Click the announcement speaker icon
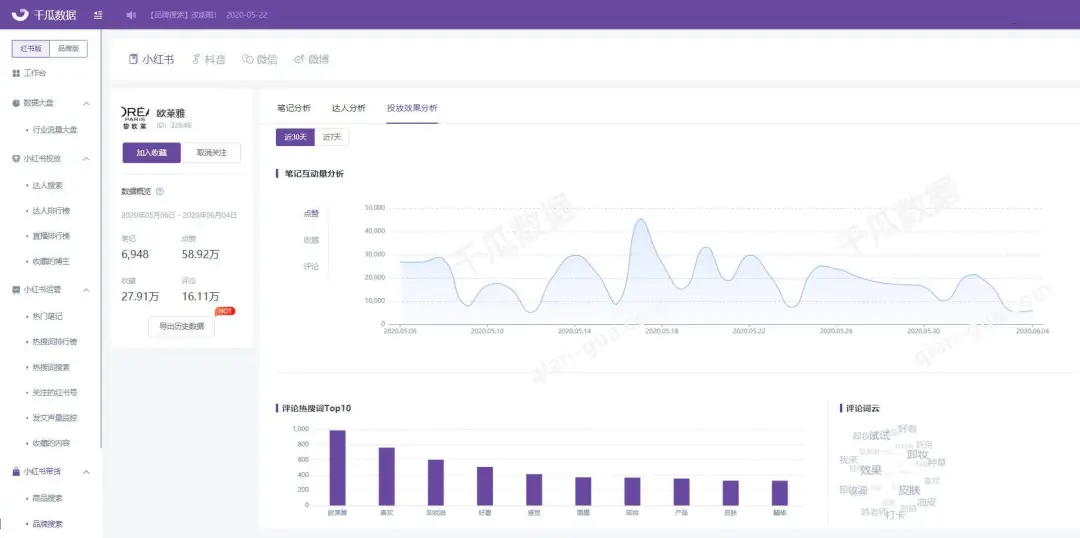Viewport: 1080px width, 538px height. [x=131, y=14]
